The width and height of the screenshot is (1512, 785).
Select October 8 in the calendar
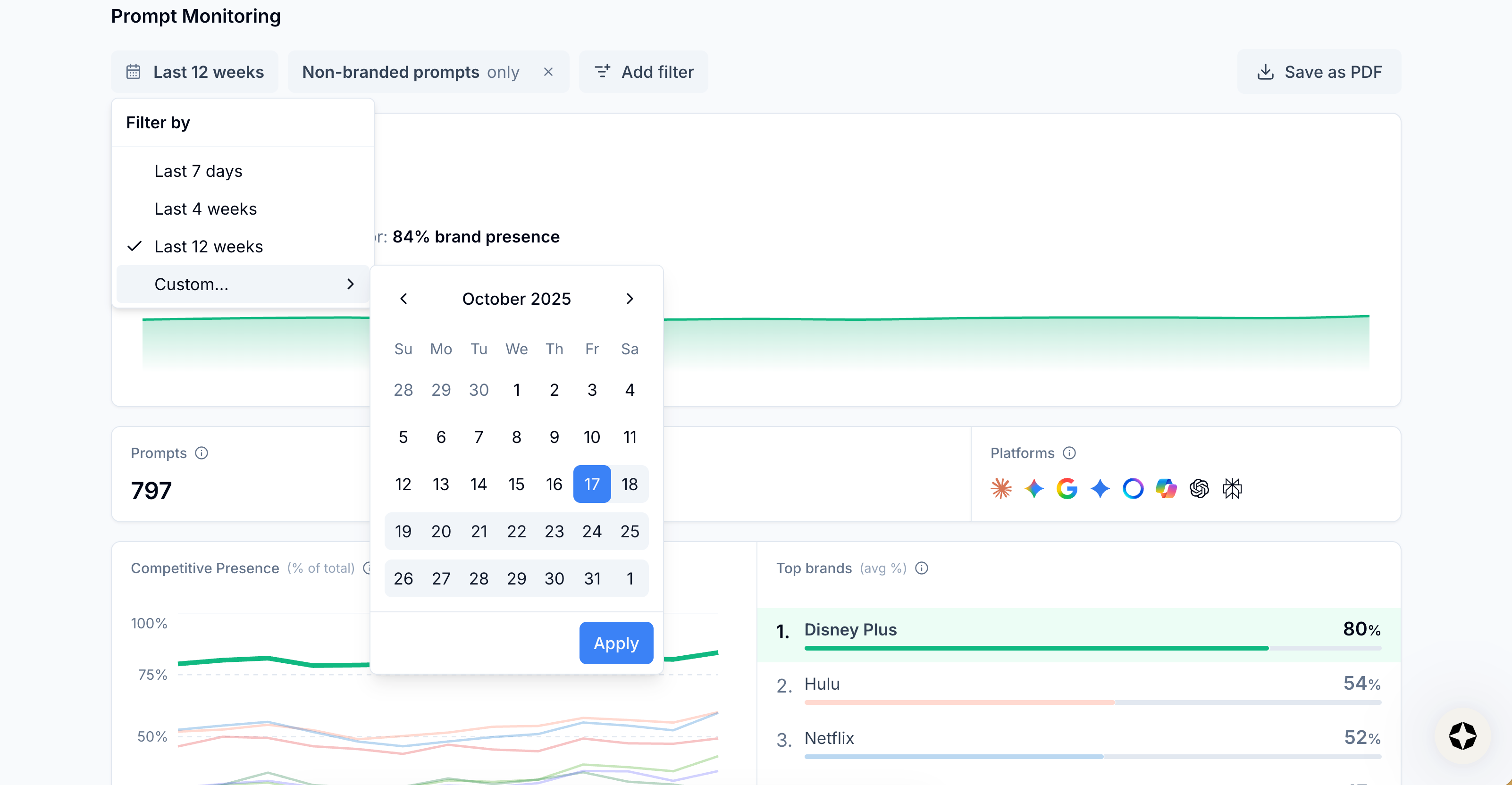[517, 437]
